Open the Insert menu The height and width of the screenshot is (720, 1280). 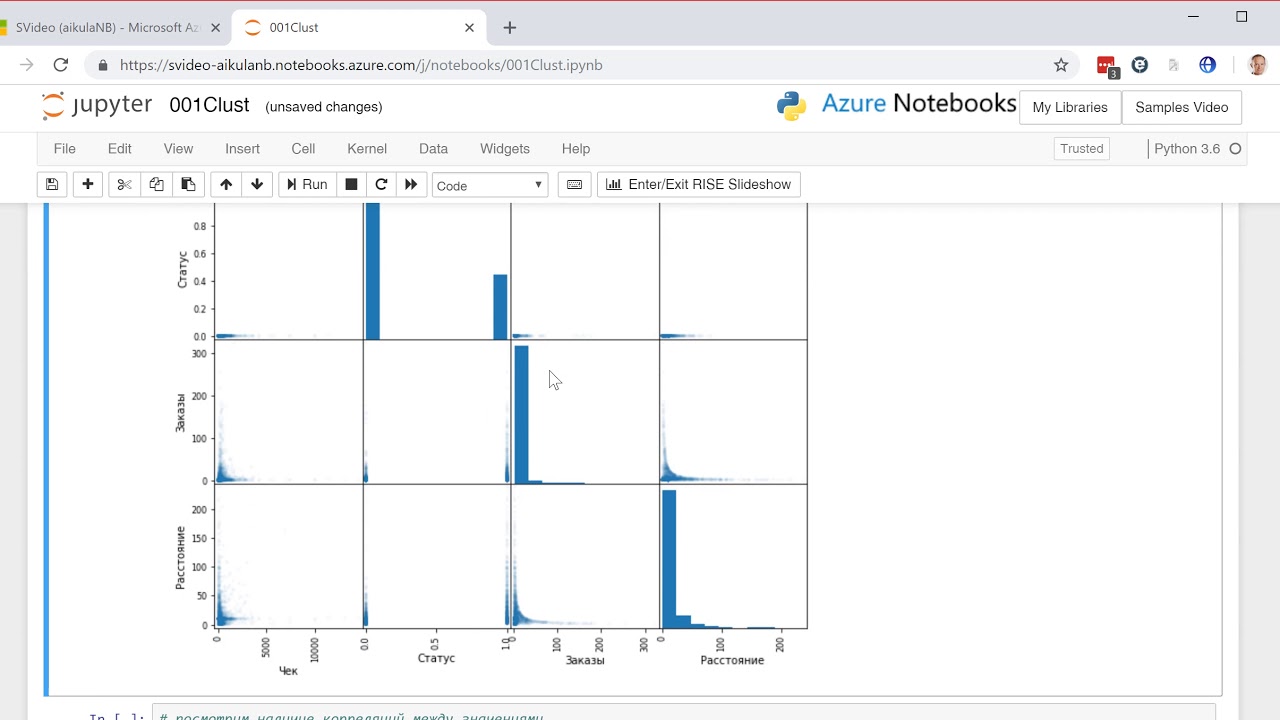click(x=242, y=148)
